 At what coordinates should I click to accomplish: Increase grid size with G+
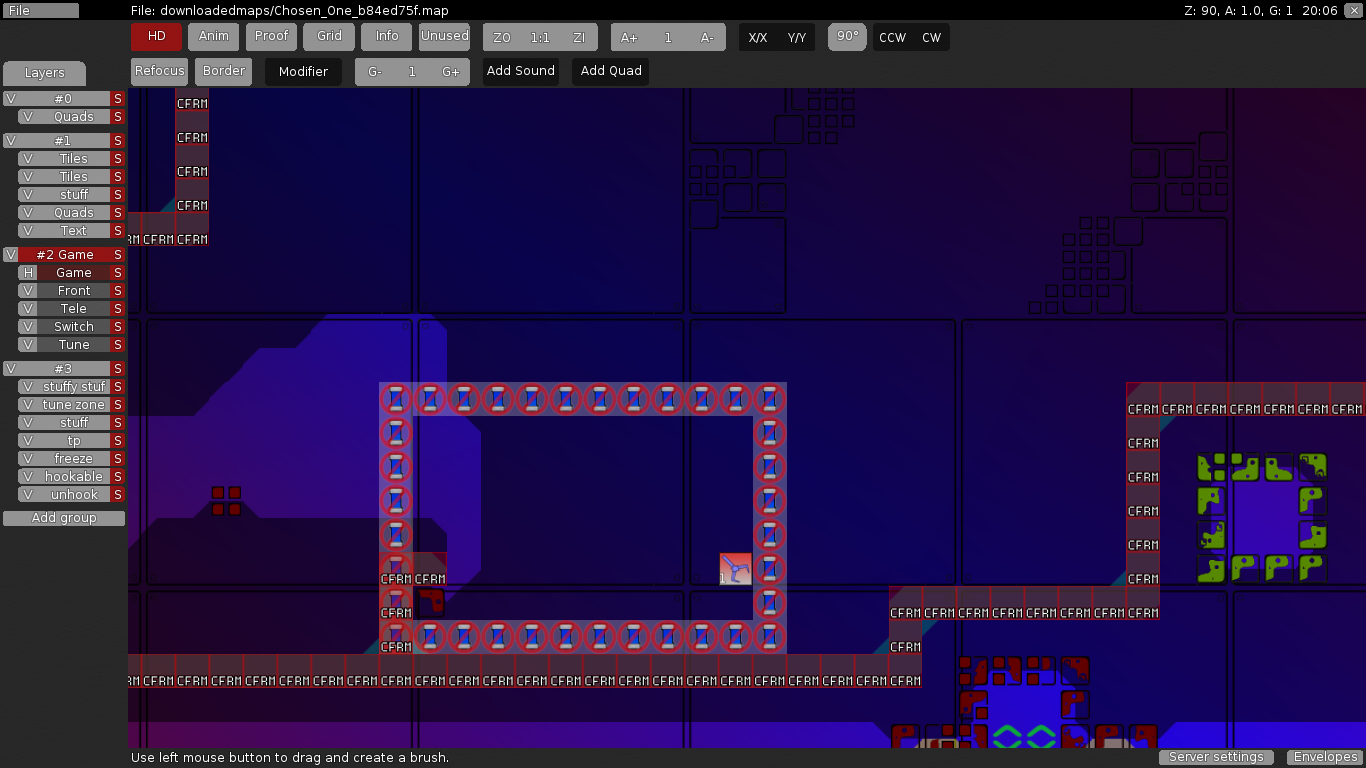coord(451,72)
